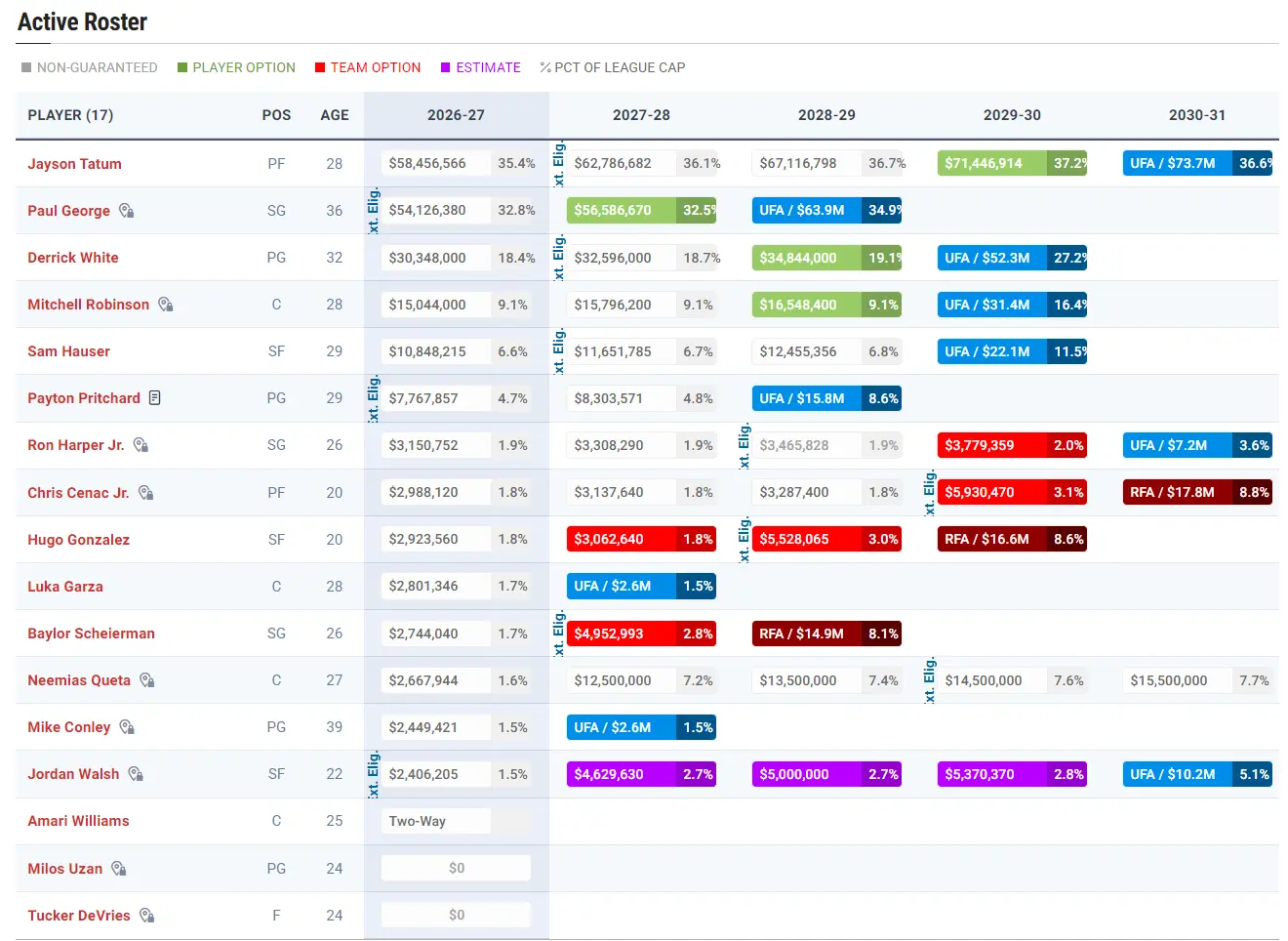Select the 2026-27 season column header

point(456,115)
